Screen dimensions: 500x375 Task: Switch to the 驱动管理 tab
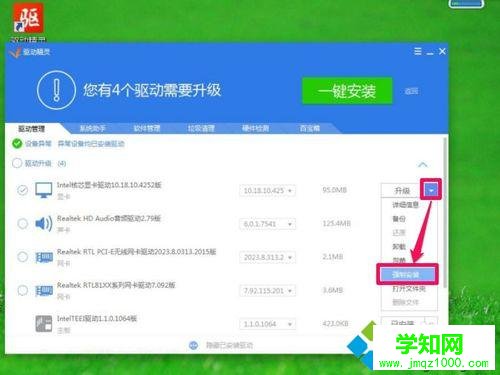pyautogui.click(x=32, y=129)
